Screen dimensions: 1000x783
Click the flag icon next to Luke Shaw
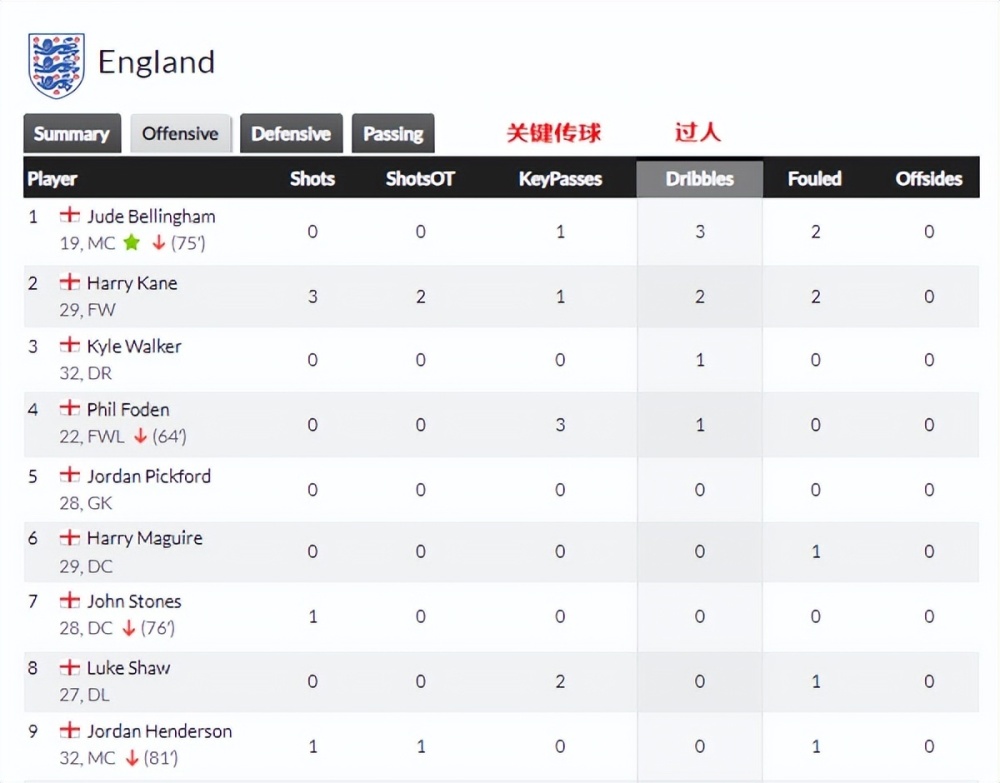70,667
